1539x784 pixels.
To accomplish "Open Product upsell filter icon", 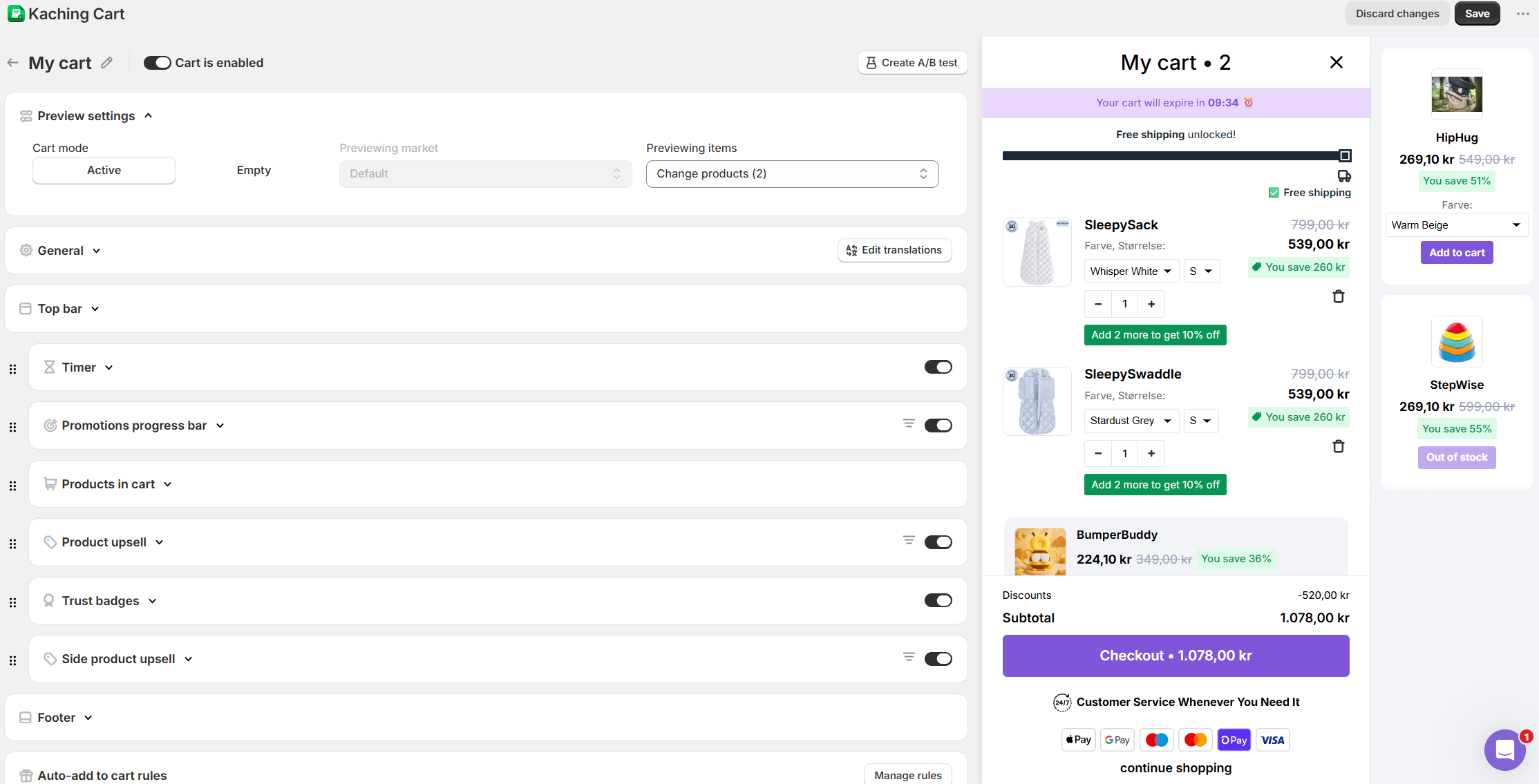I will pos(909,540).
